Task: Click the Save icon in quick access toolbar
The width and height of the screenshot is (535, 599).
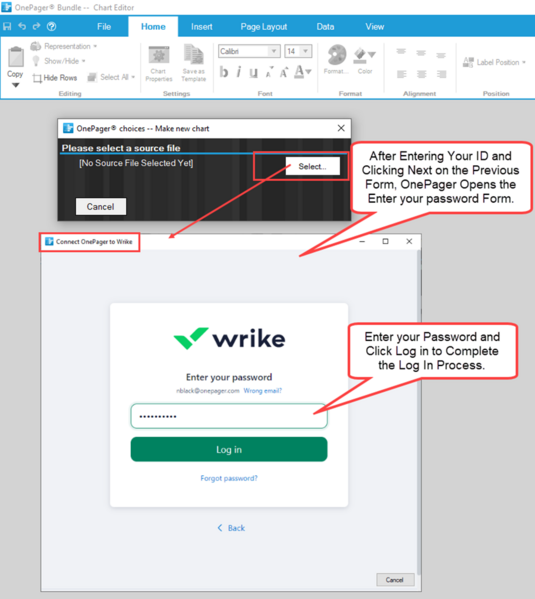Action: pyautogui.click(x=7, y=26)
